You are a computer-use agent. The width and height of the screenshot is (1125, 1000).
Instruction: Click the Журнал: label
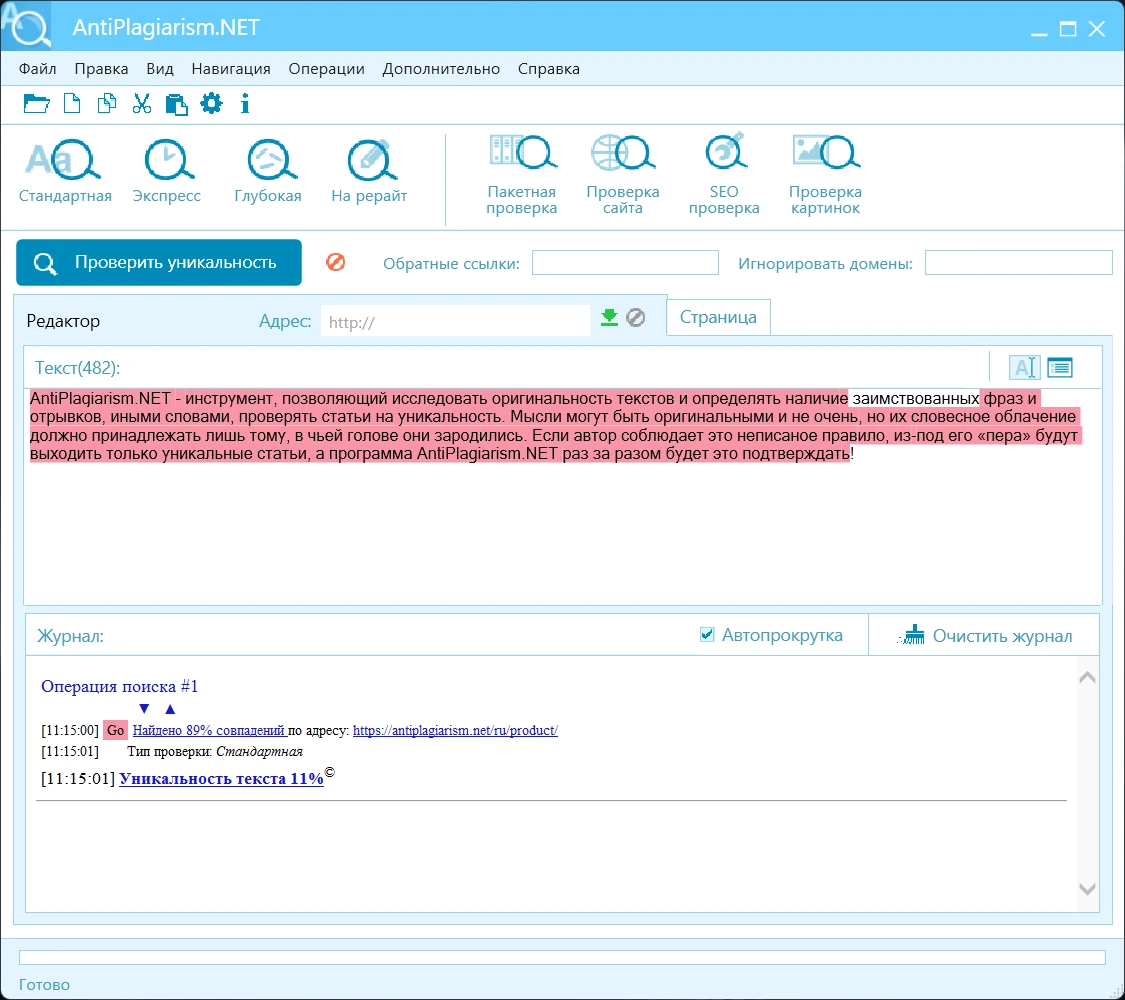point(70,636)
